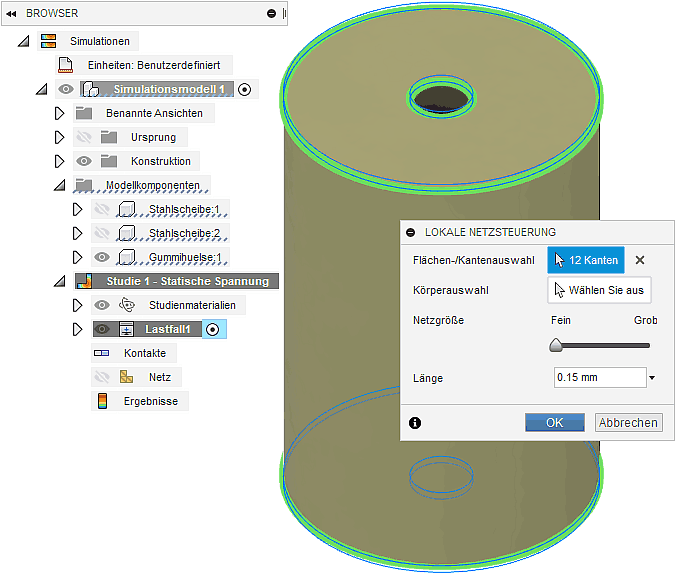Viewport: 676px width, 574px height.
Task: Confirm with the OK button
Action: pyautogui.click(x=554, y=423)
